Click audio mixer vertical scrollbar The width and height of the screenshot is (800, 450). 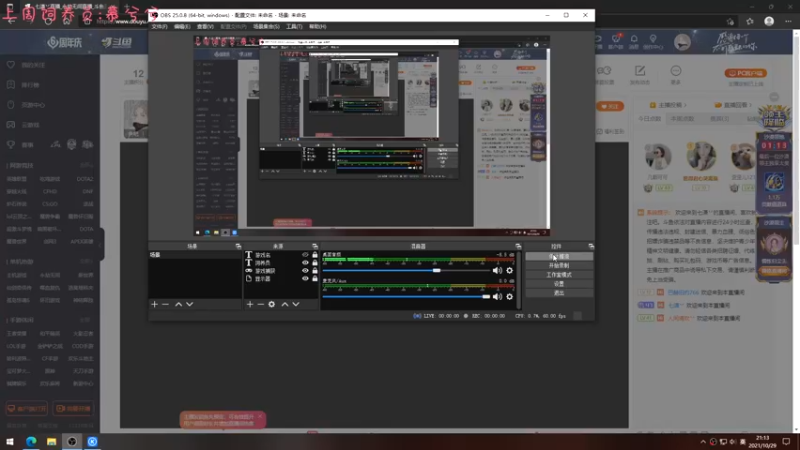point(519,280)
